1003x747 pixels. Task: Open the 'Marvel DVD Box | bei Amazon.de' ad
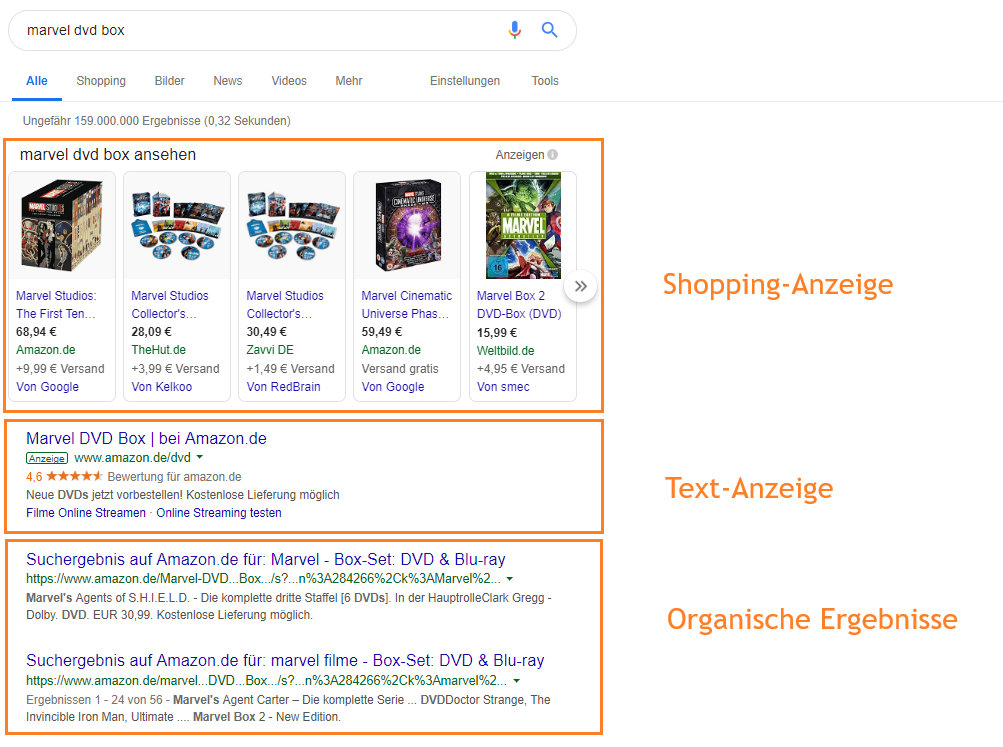click(x=146, y=439)
